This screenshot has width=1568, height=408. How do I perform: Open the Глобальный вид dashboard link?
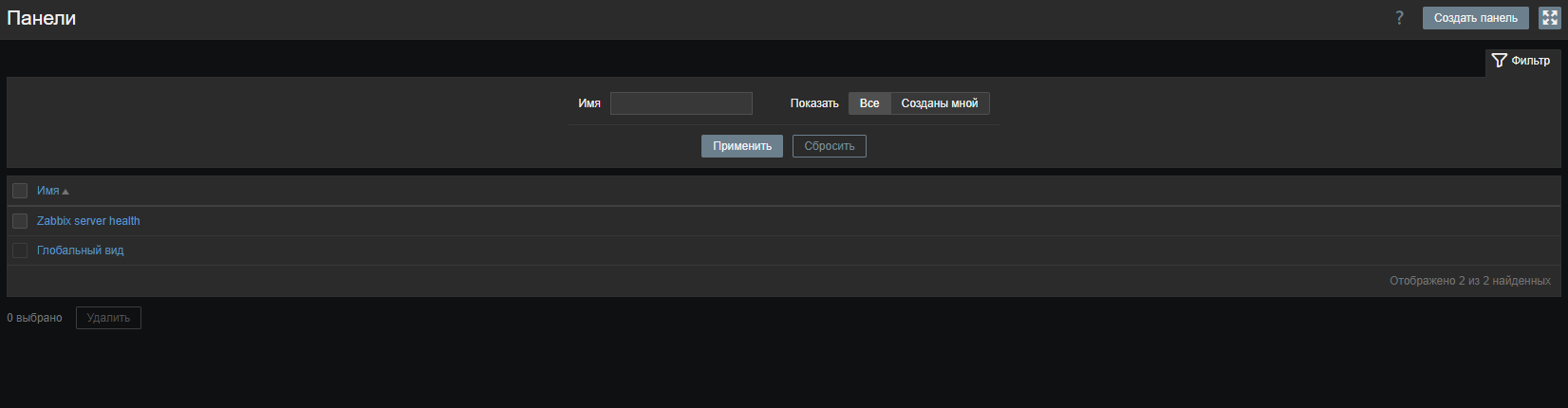[x=81, y=250]
